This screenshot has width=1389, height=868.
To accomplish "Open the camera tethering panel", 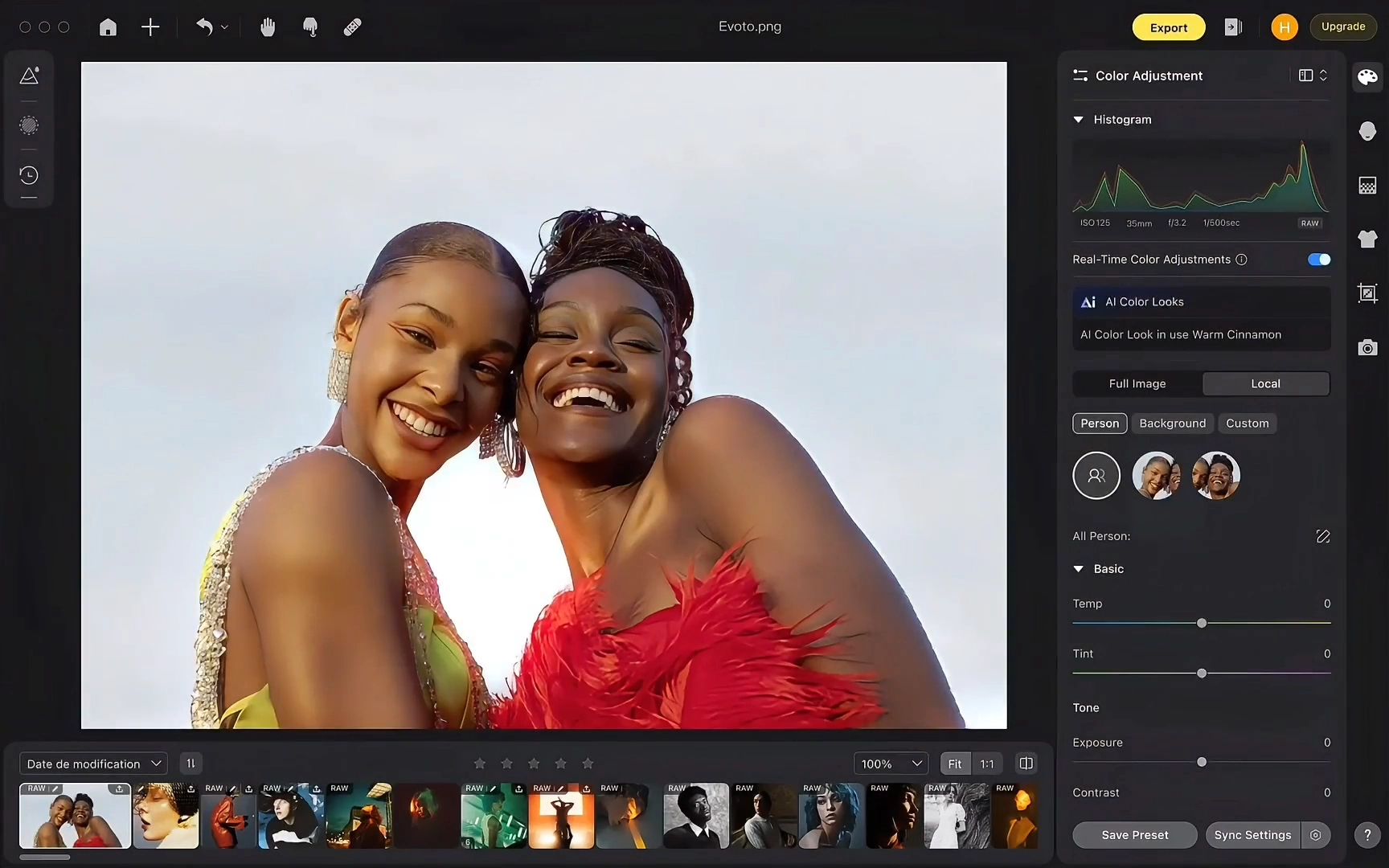I will (1367, 347).
